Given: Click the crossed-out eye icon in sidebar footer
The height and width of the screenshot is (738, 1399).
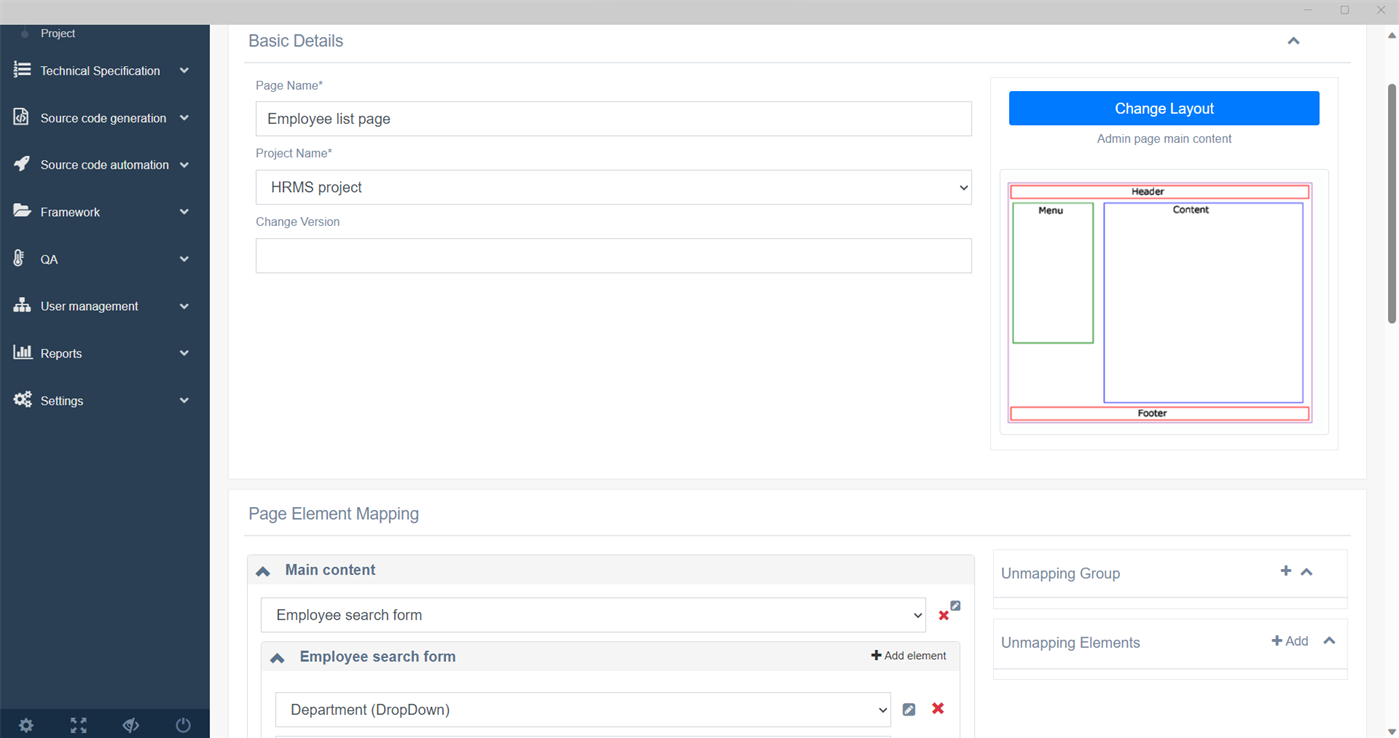Looking at the screenshot, I should (131, 726).
